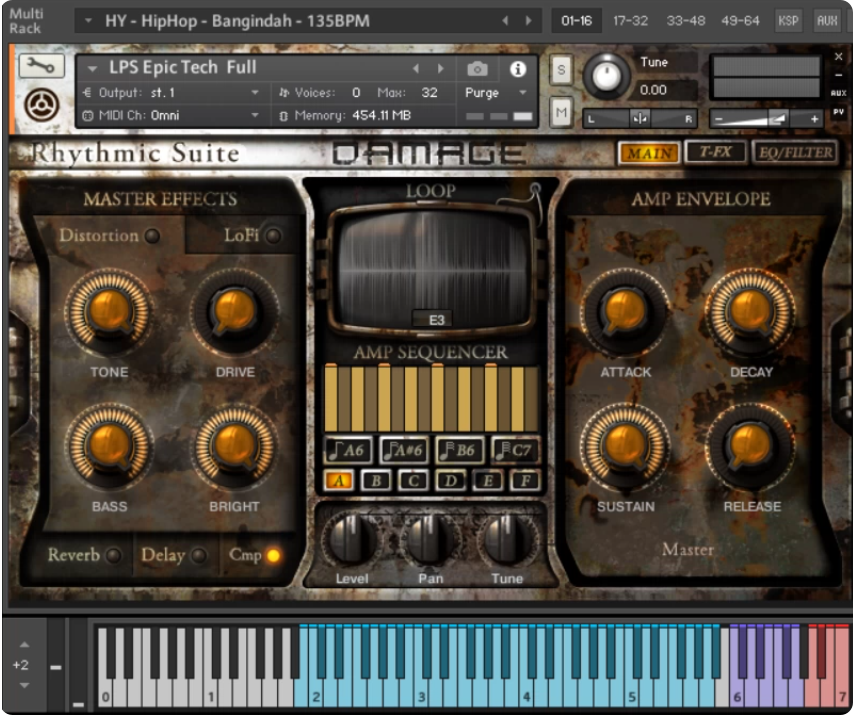853x715 pixels.
Task: Load previous instrument with left arrow beside LPS Epic Tech
Action: 416,69
